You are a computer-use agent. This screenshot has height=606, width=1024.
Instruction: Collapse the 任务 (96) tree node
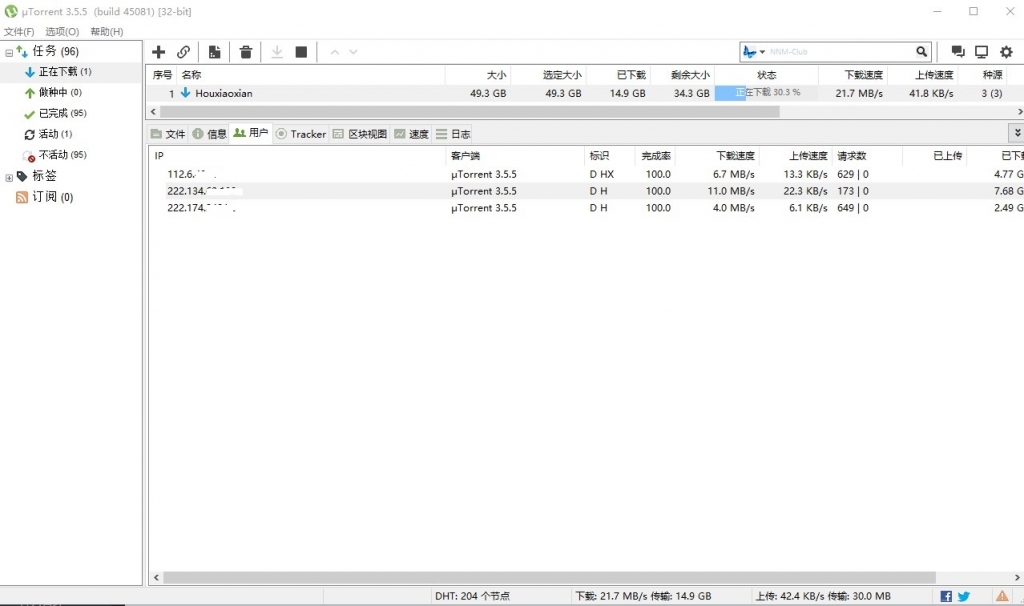coord(9,52)
